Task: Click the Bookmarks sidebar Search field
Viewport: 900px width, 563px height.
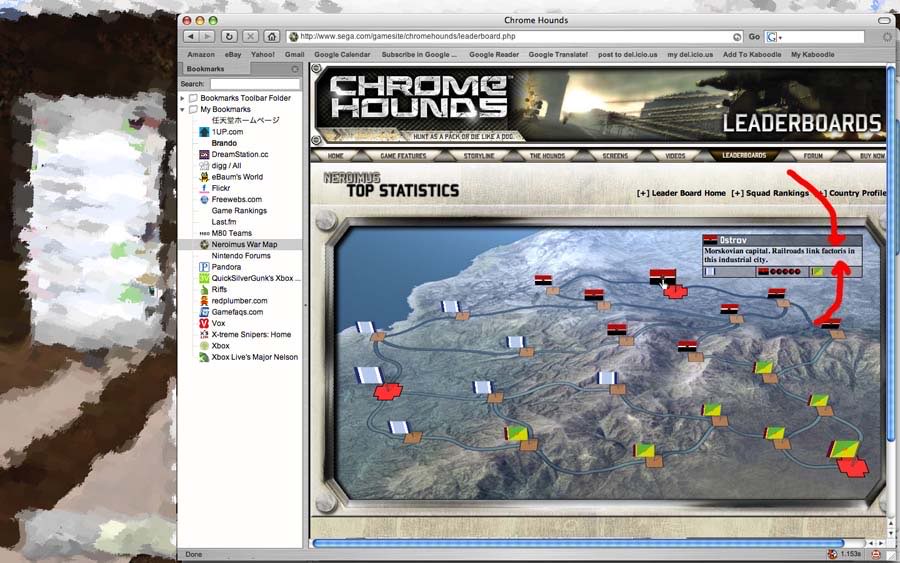Action: coord(255,84)
